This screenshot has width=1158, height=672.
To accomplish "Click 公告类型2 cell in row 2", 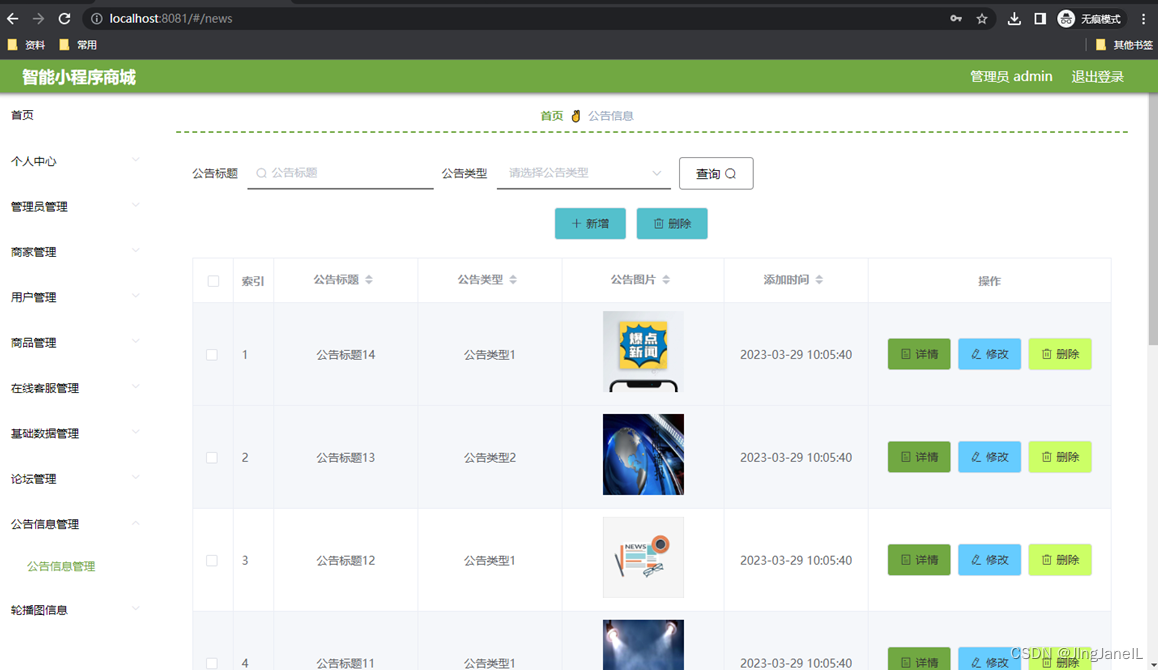I will click(x=490, y=458).
